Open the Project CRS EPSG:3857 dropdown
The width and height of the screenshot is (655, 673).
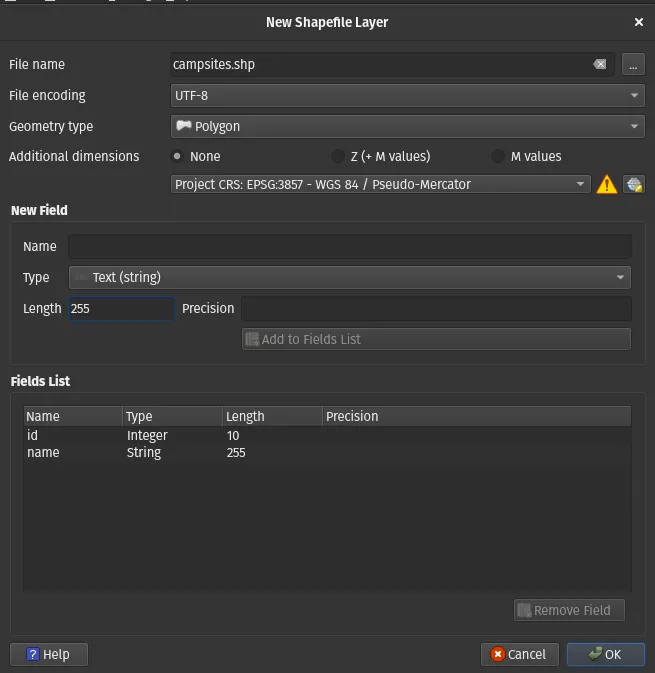[380, 185]
